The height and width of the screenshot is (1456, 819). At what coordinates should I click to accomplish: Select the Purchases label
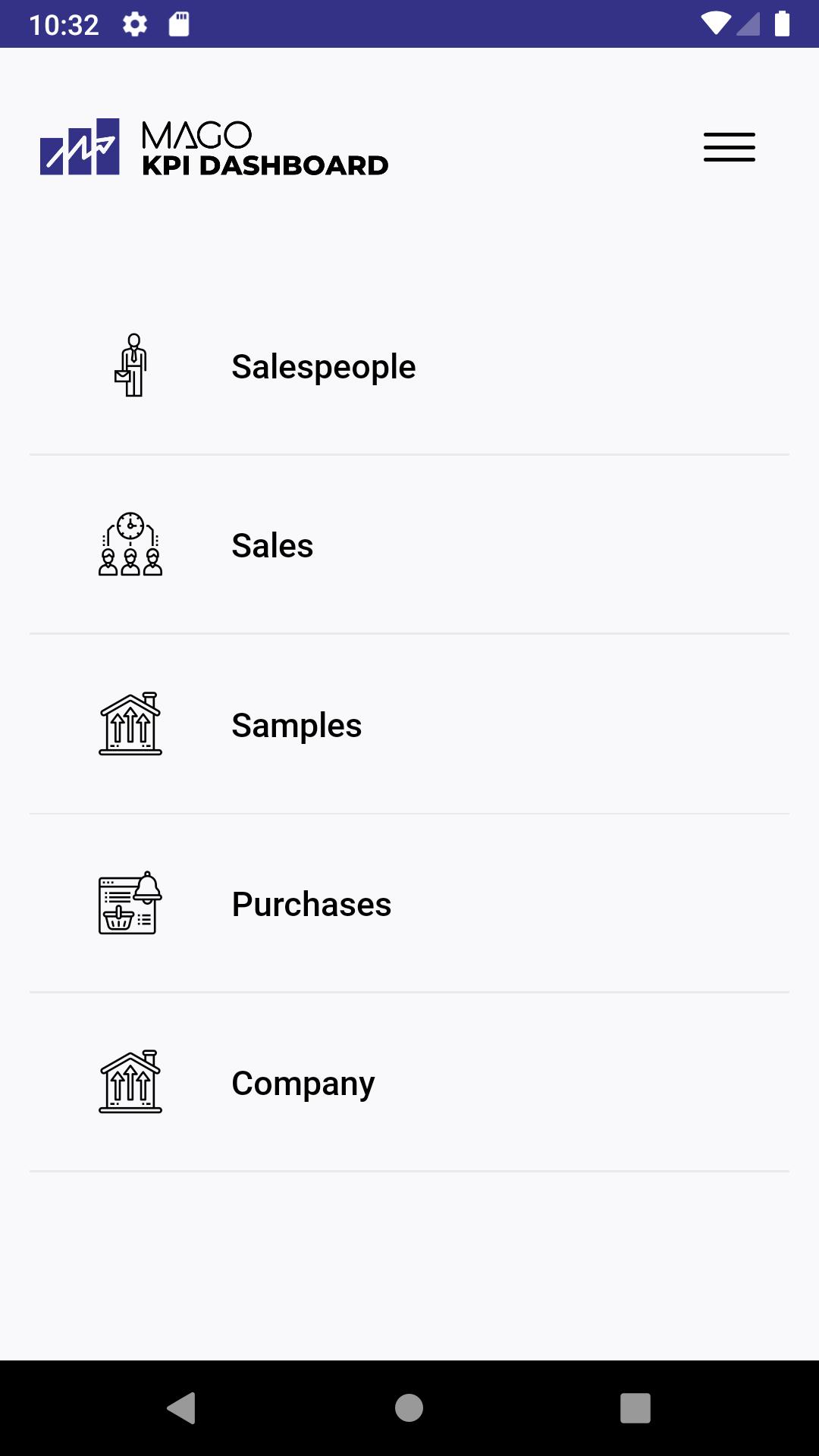pos(312,904)
